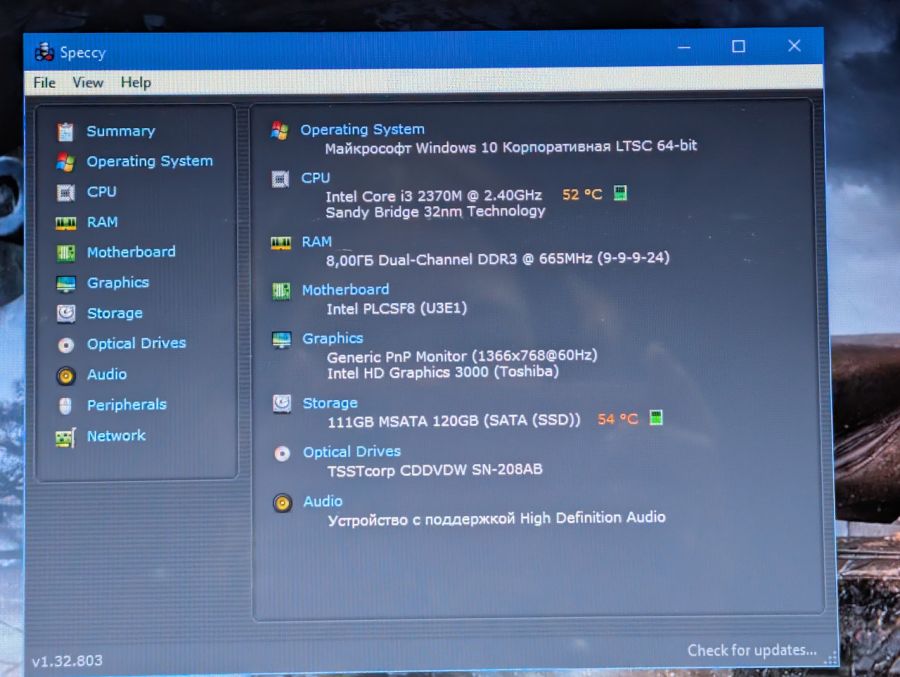This screenshot has width=900, height=677.
Task: Select Storage in the sidebar list
Action: pyautogui.click(x=115, y=313)
